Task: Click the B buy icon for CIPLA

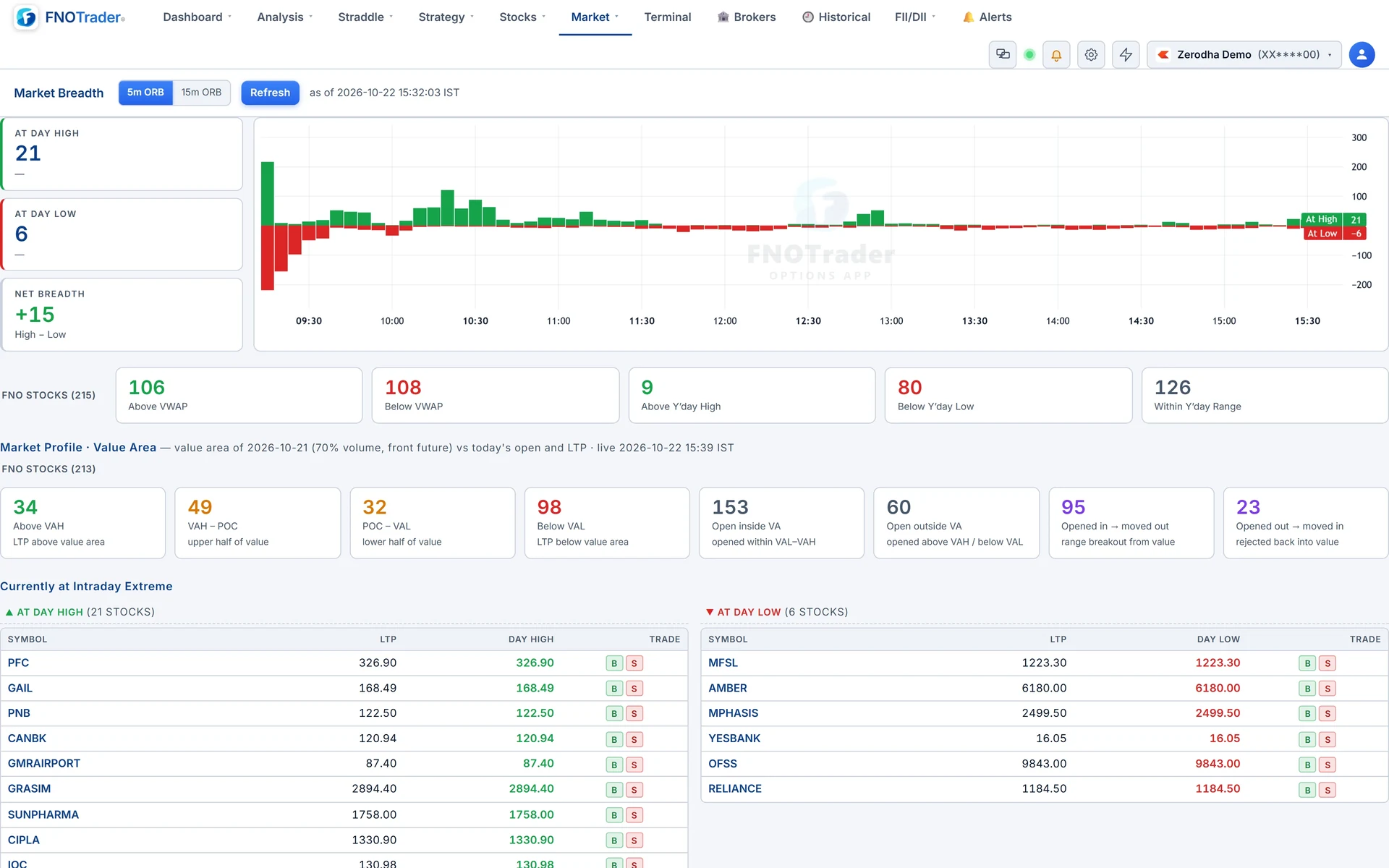Action: 614,841
